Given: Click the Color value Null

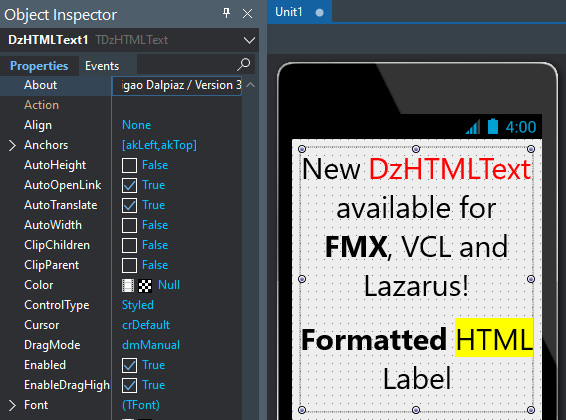Looking at the screenshot, I should (169, 285).
